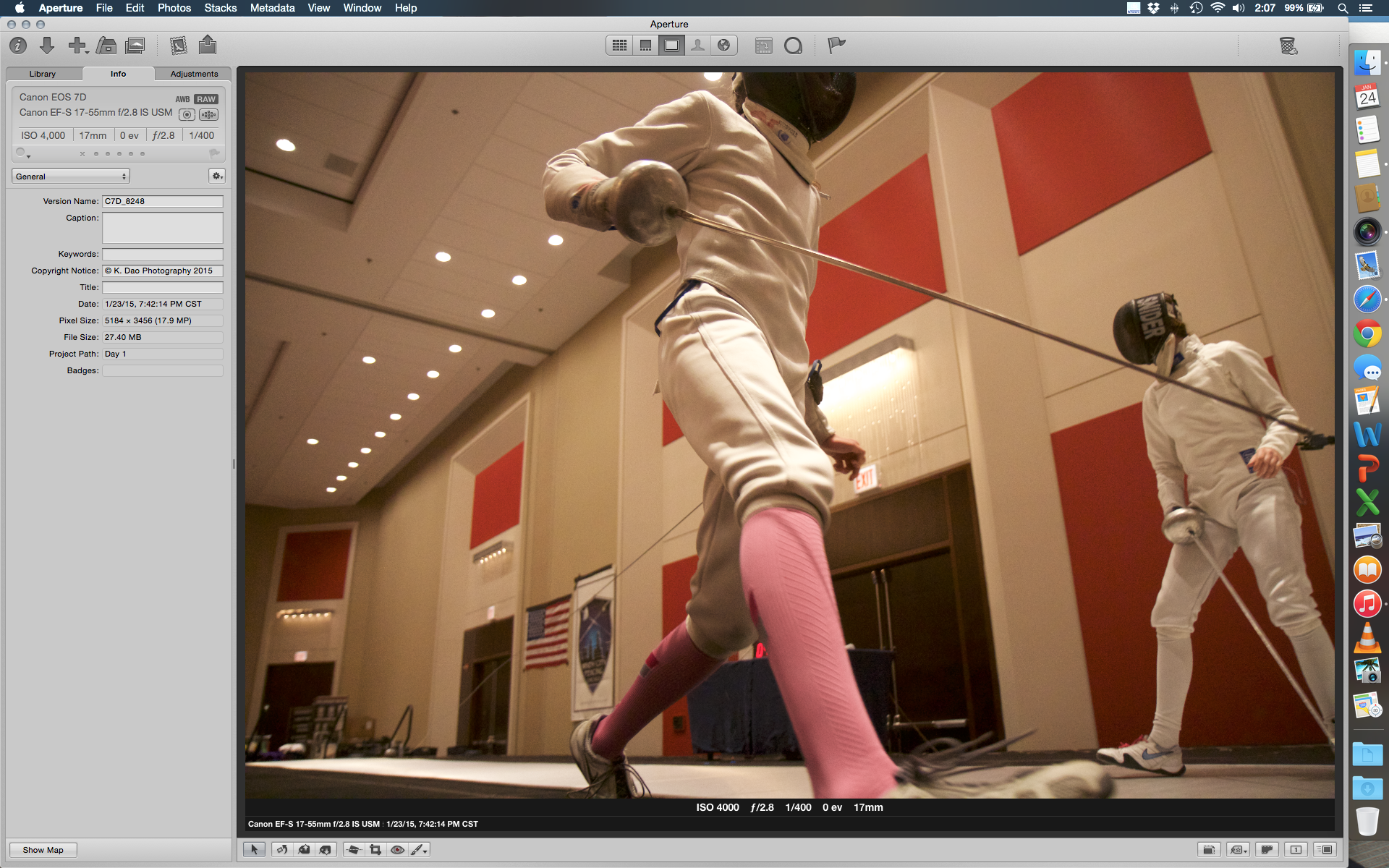
Task: Switch to the Adjustments tab
Action: coord(194,74)
